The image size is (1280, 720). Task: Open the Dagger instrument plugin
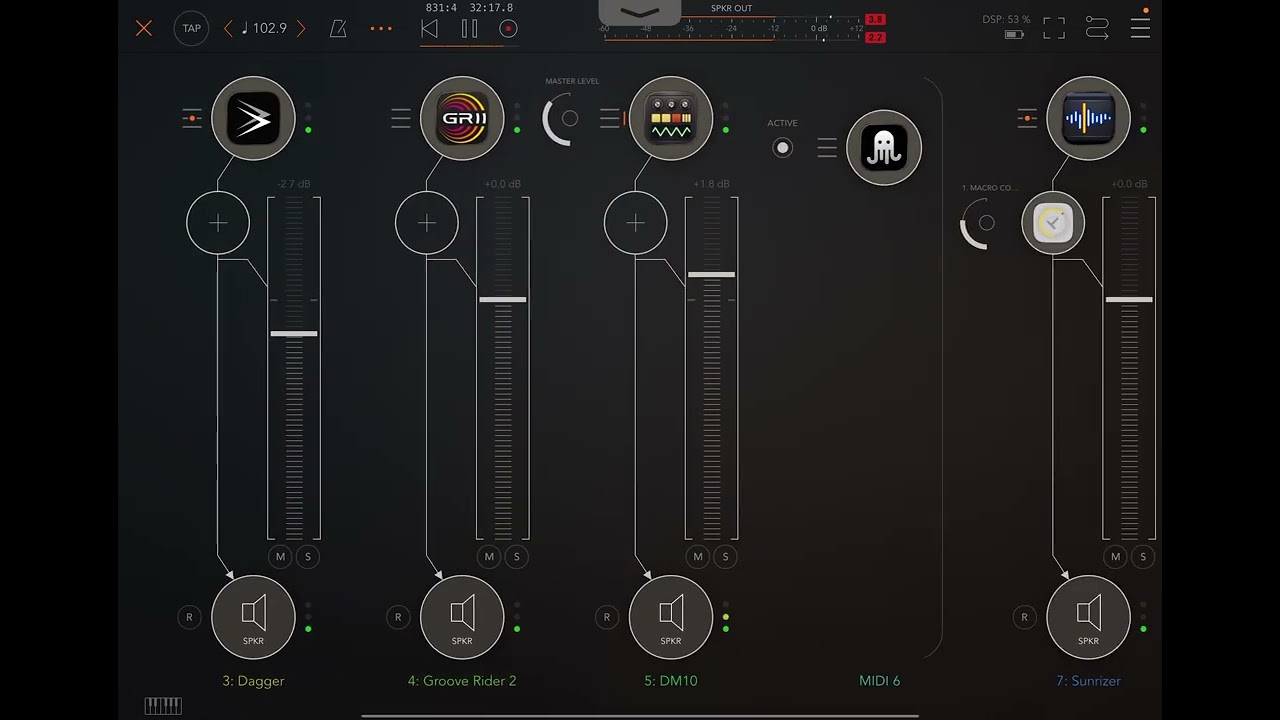click(x=253, y=119)
